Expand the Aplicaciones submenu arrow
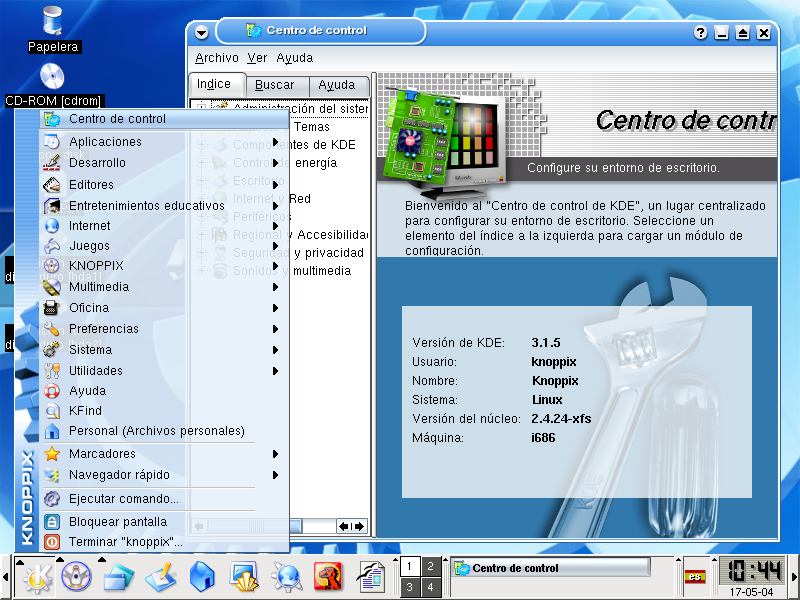This screenshot has height=600, width=800. coord(276,141)
